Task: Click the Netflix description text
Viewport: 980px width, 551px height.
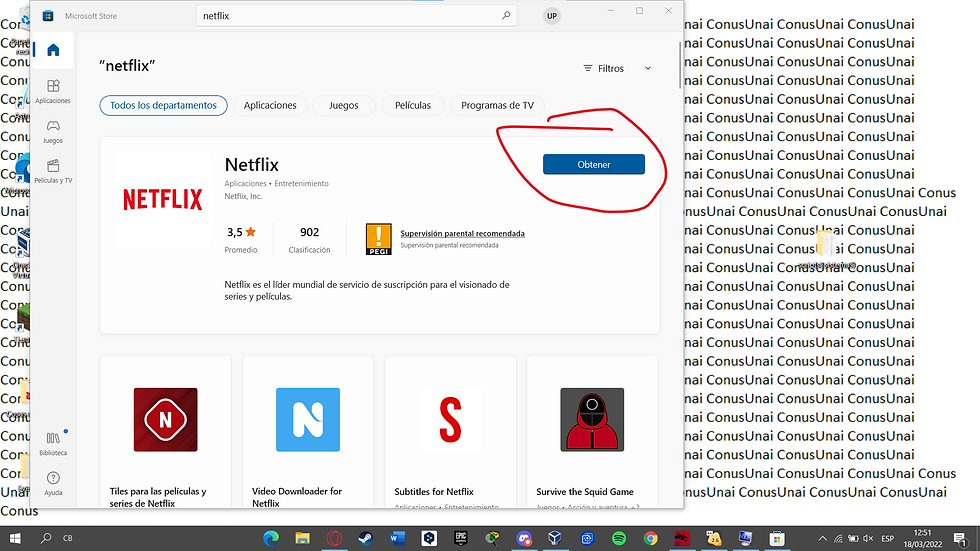Action: 367,290
